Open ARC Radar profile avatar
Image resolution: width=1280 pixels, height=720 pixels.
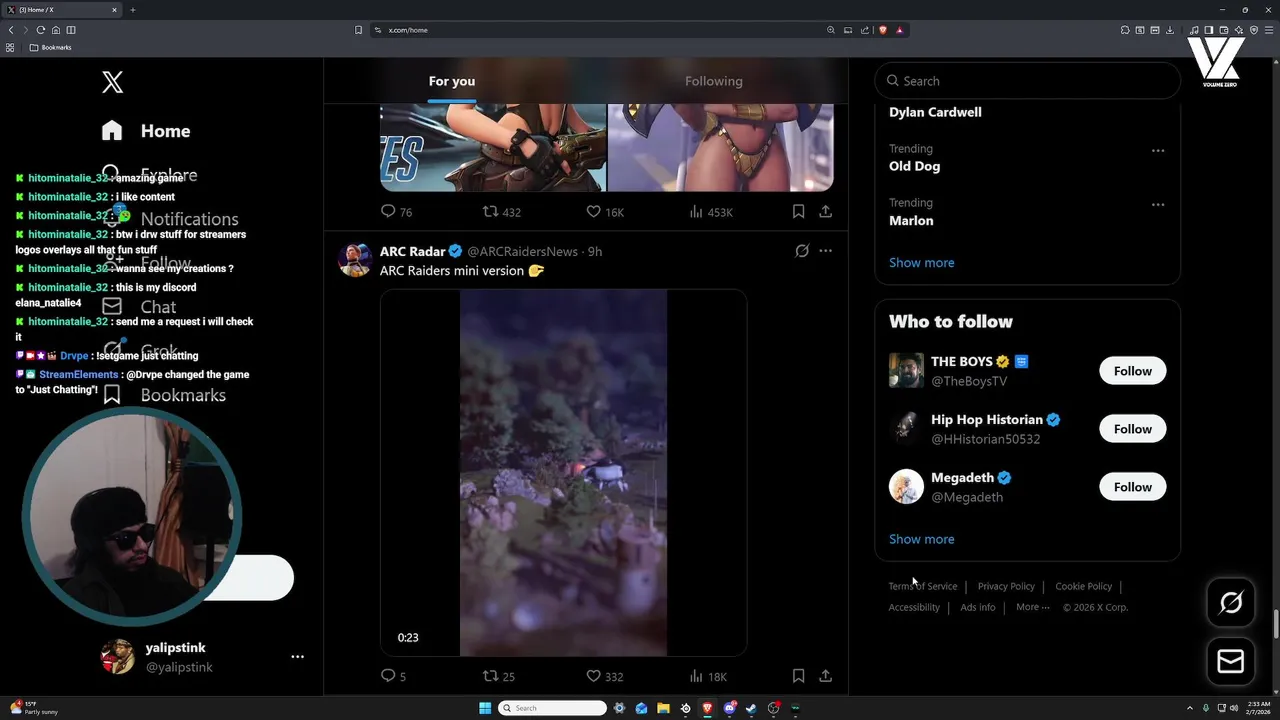coord(355,259)
